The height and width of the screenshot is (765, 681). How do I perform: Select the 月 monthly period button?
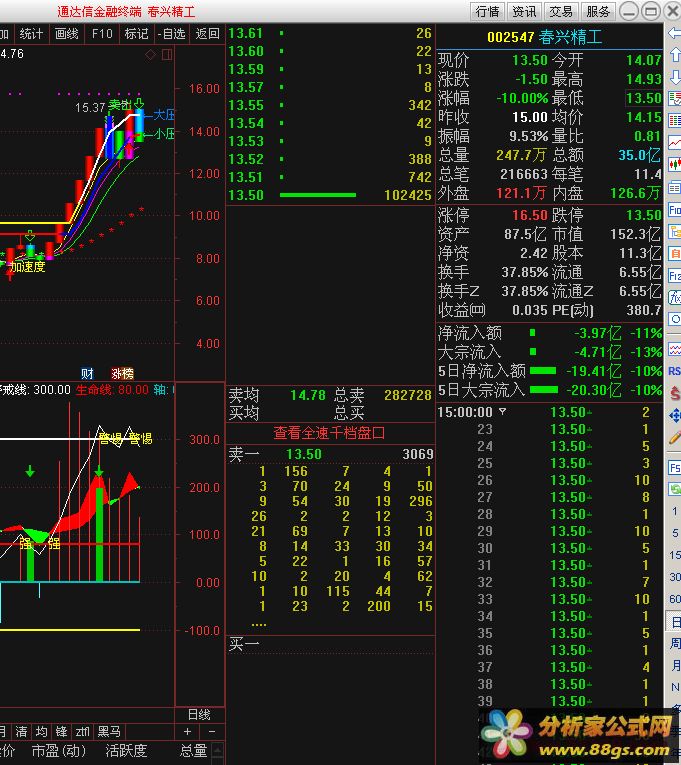pyautogui.click(x=675, y=665)
